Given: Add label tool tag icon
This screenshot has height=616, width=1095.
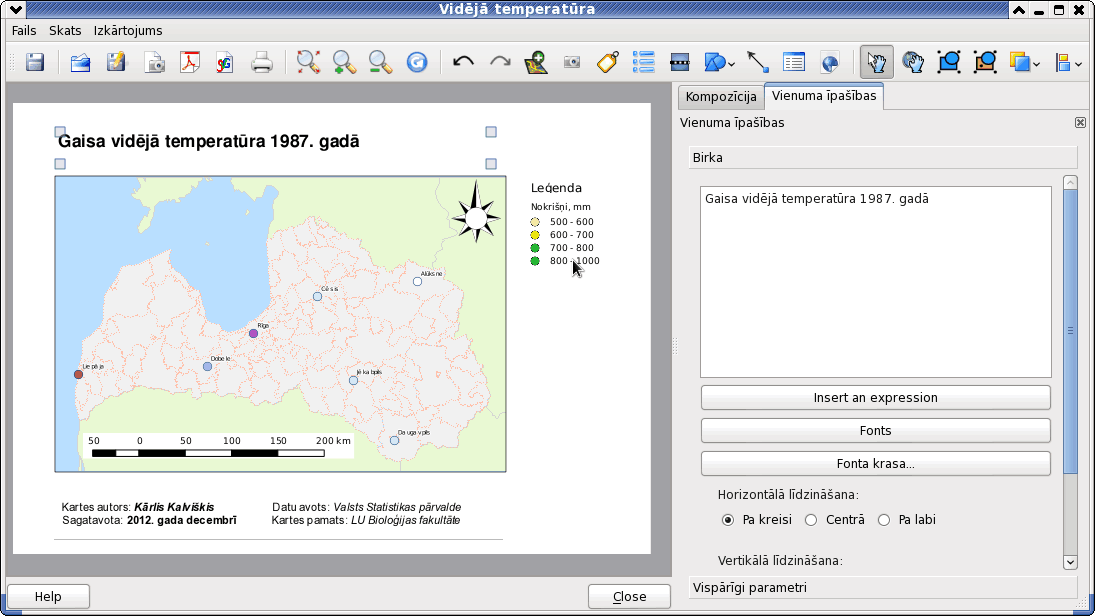Looking at the screenshot, I should [x=608, y=63].
